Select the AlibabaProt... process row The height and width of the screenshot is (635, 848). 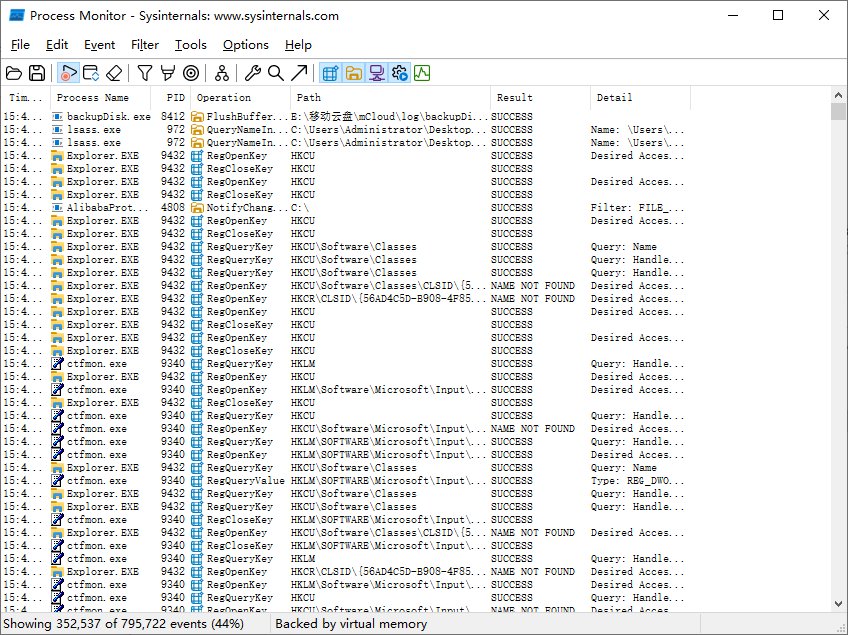coord(346,208)
